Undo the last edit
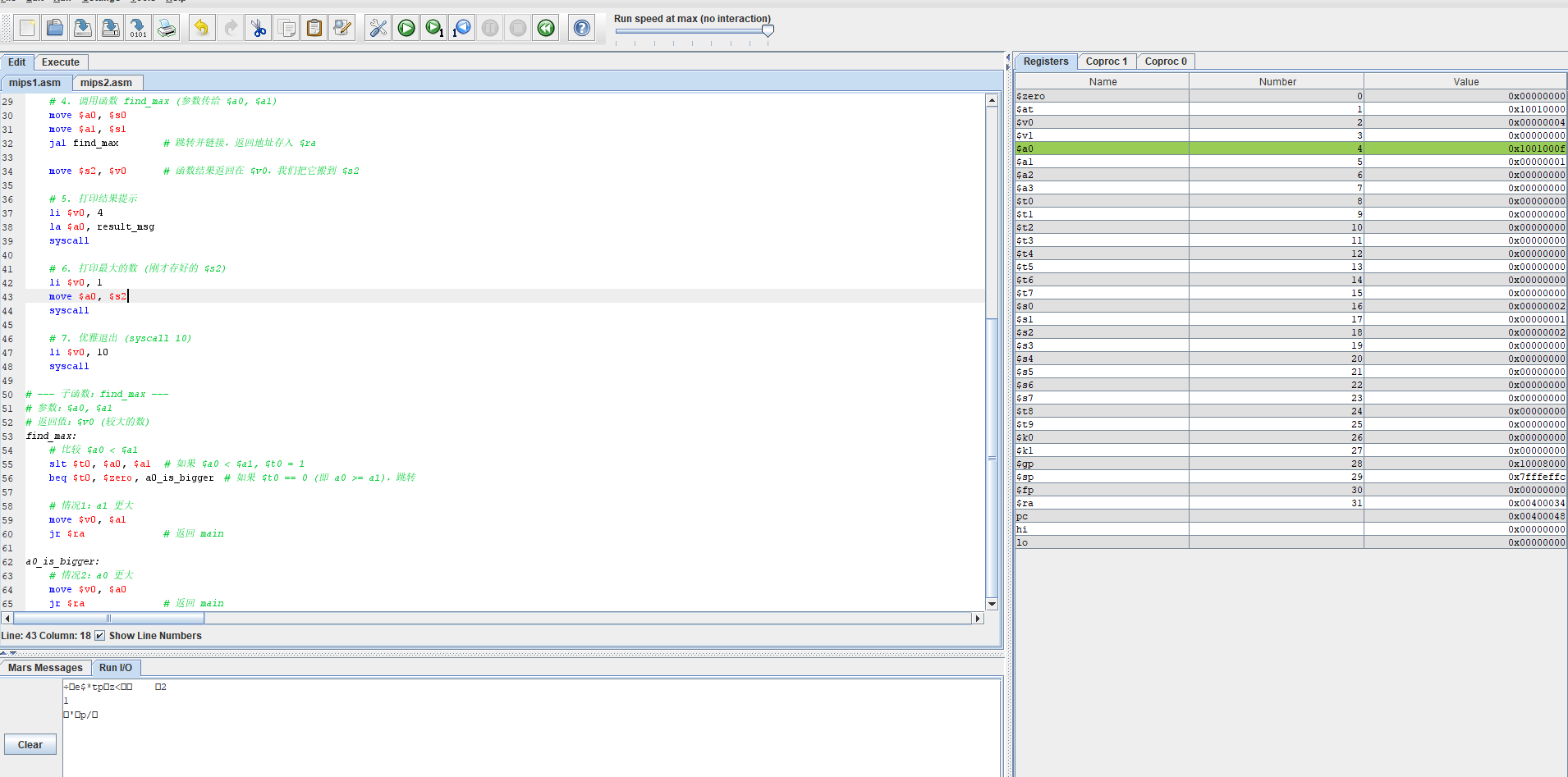The width and height of the screenshot is (1568, 777). (x=202, y=29)
